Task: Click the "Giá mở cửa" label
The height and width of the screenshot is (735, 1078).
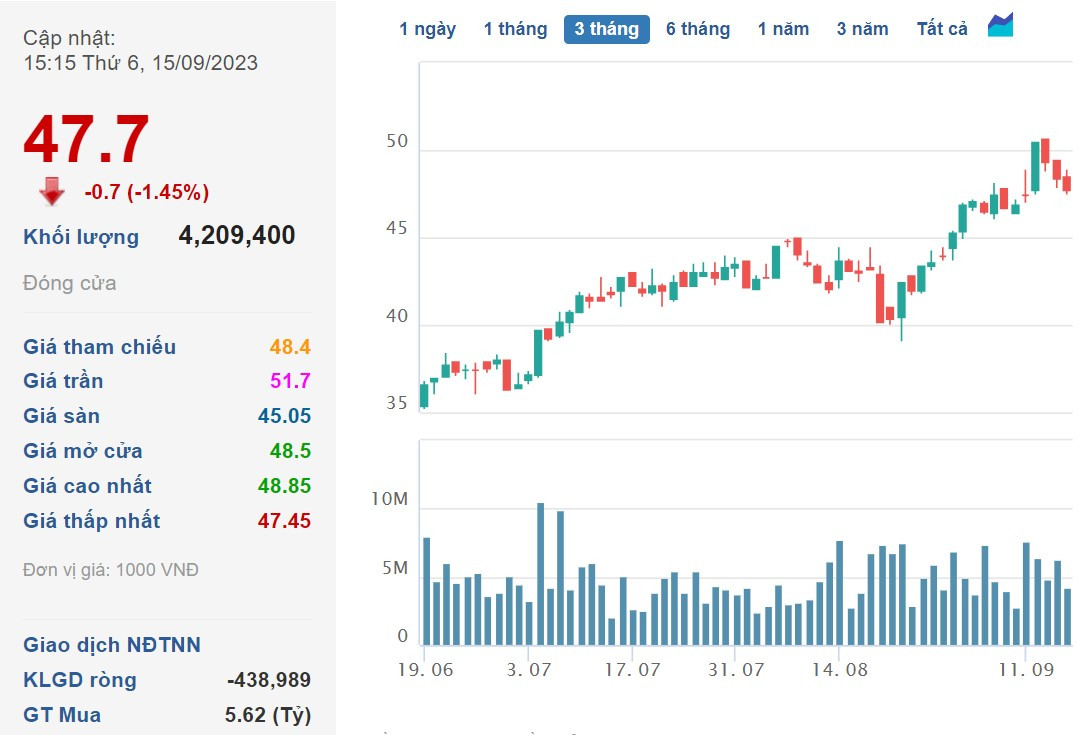Action: coord(83,451)
